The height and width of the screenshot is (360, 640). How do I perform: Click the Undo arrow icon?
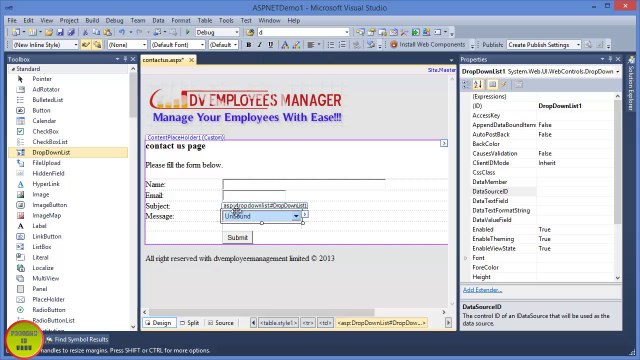point(122,32)
